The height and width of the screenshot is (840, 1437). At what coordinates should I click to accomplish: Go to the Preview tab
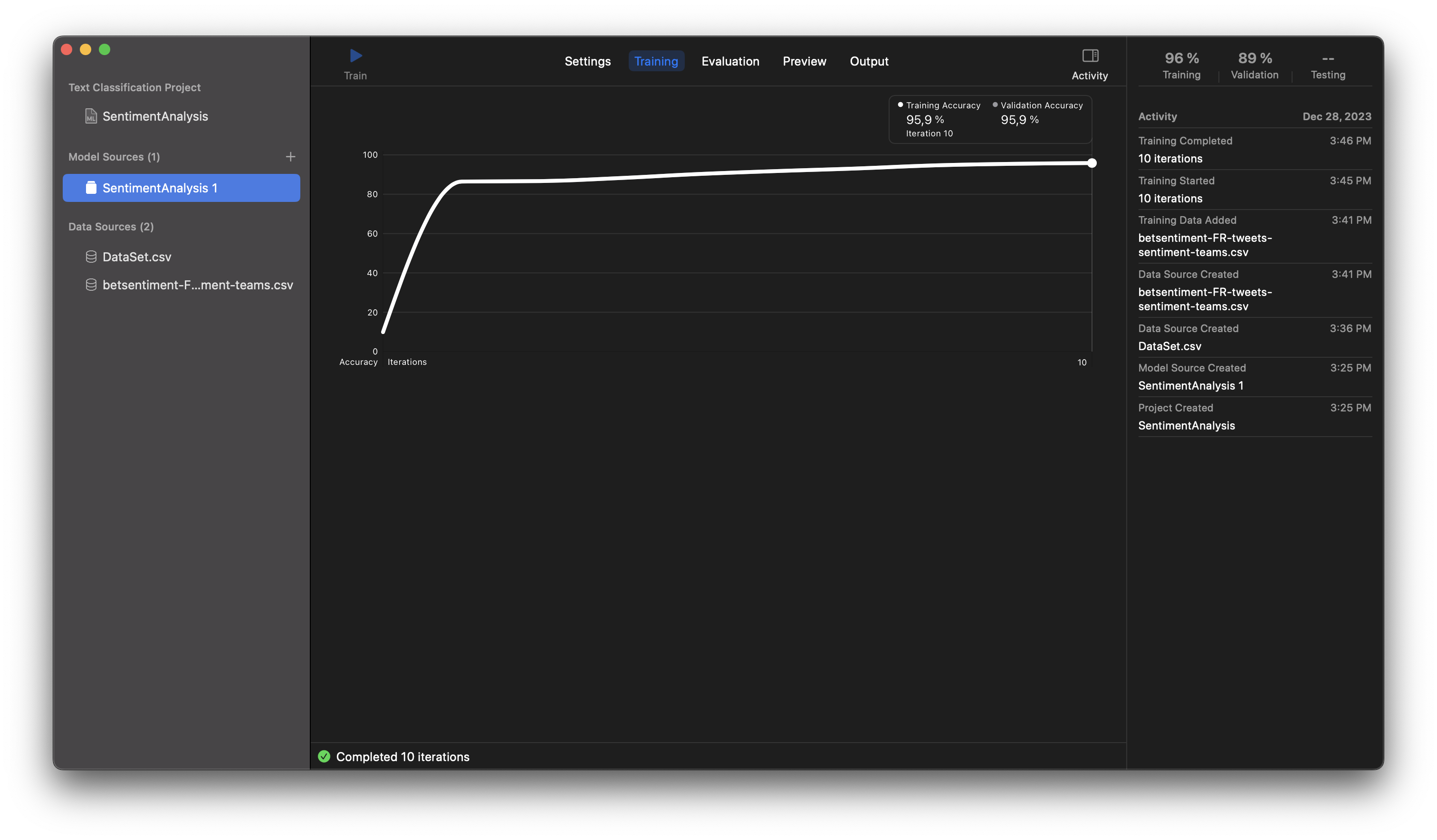tap(804, 61)
